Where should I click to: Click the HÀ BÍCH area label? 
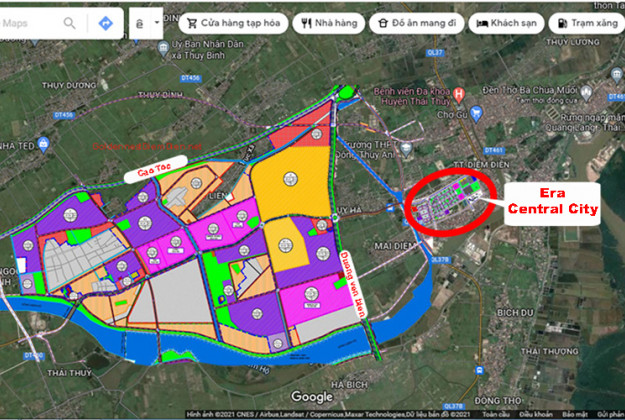[x=349, y=385]
